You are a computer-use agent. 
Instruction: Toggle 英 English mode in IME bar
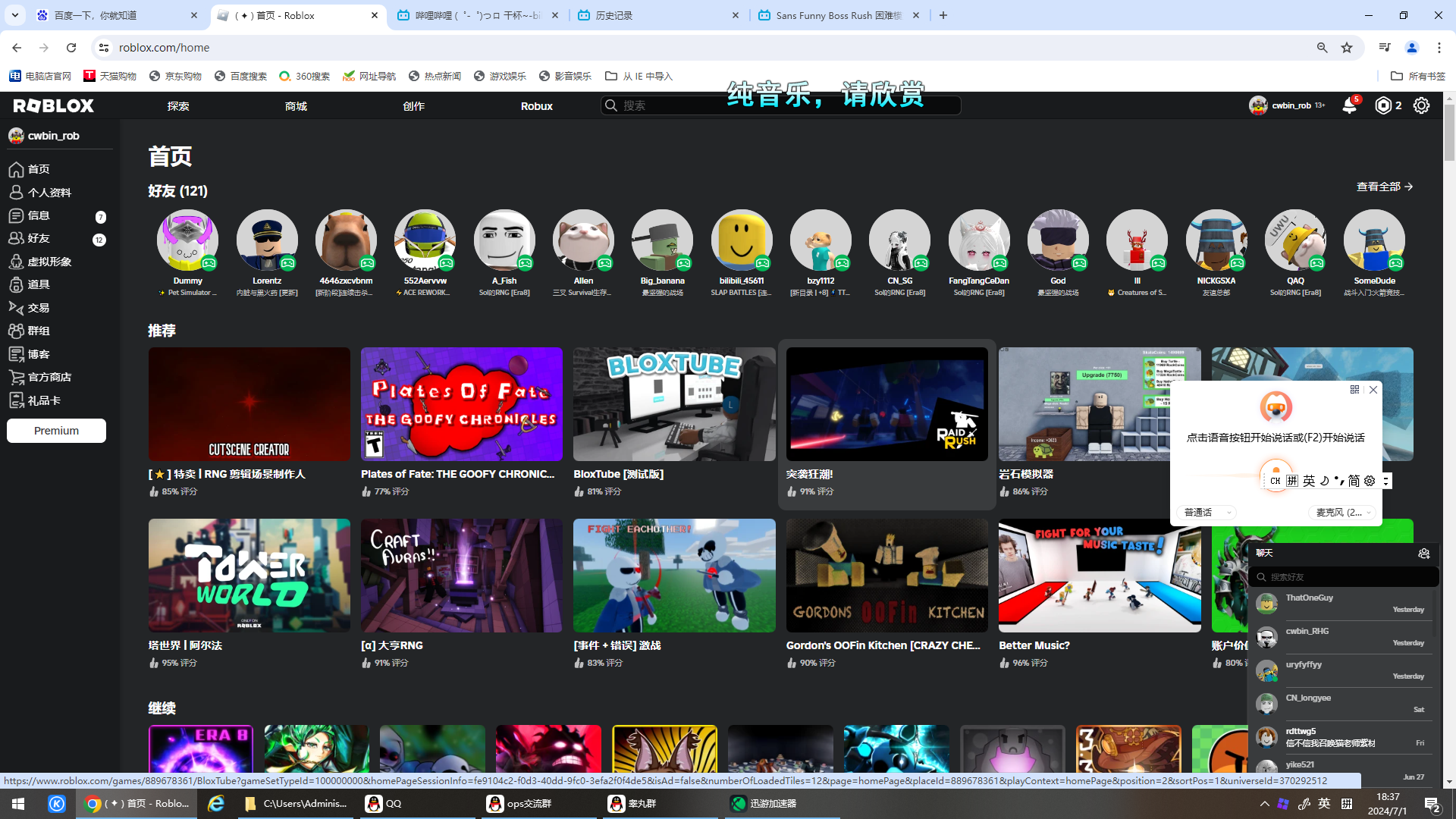pyautogui.click(x=1309, y=481)
